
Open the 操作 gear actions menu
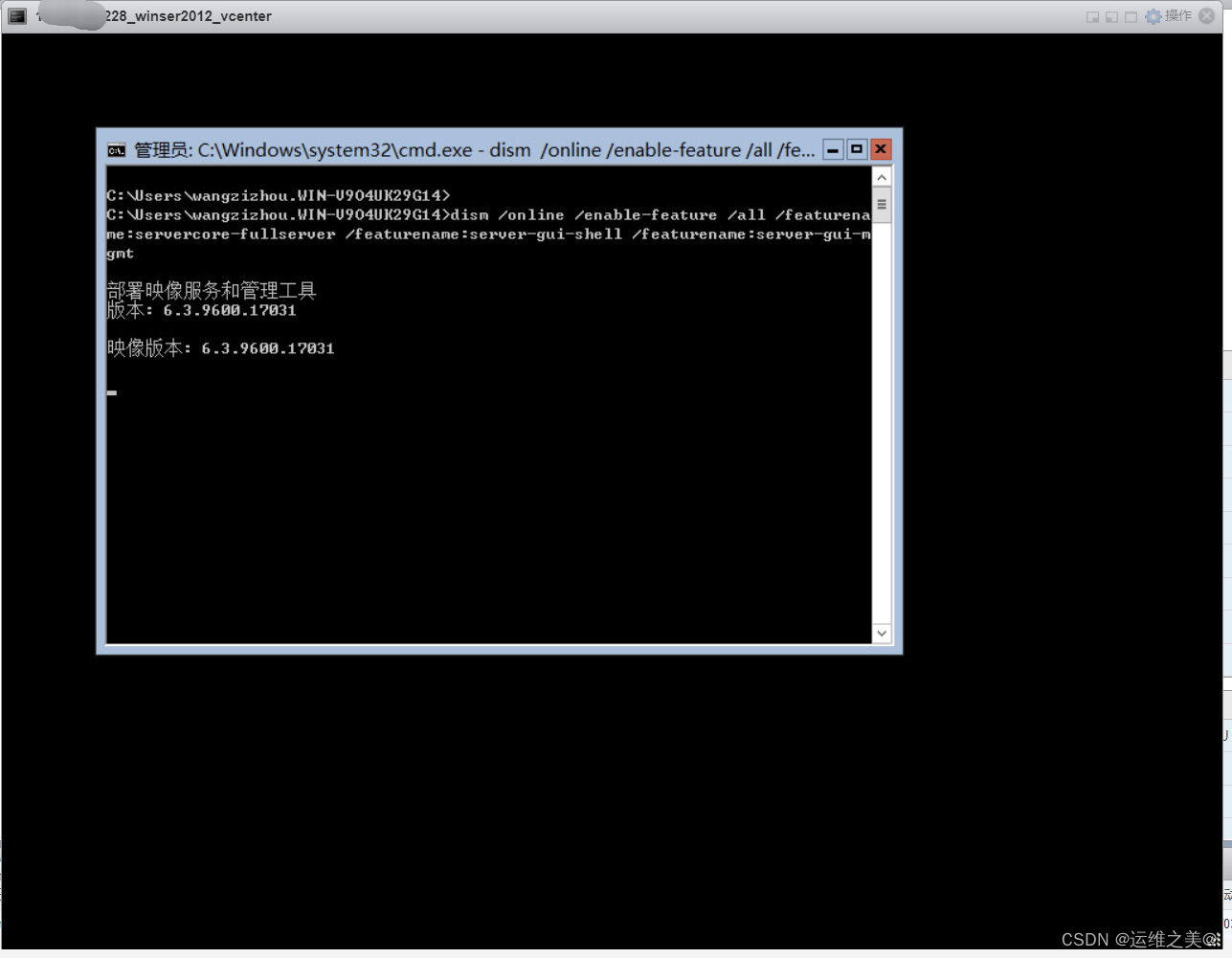tap(1168, 16)
